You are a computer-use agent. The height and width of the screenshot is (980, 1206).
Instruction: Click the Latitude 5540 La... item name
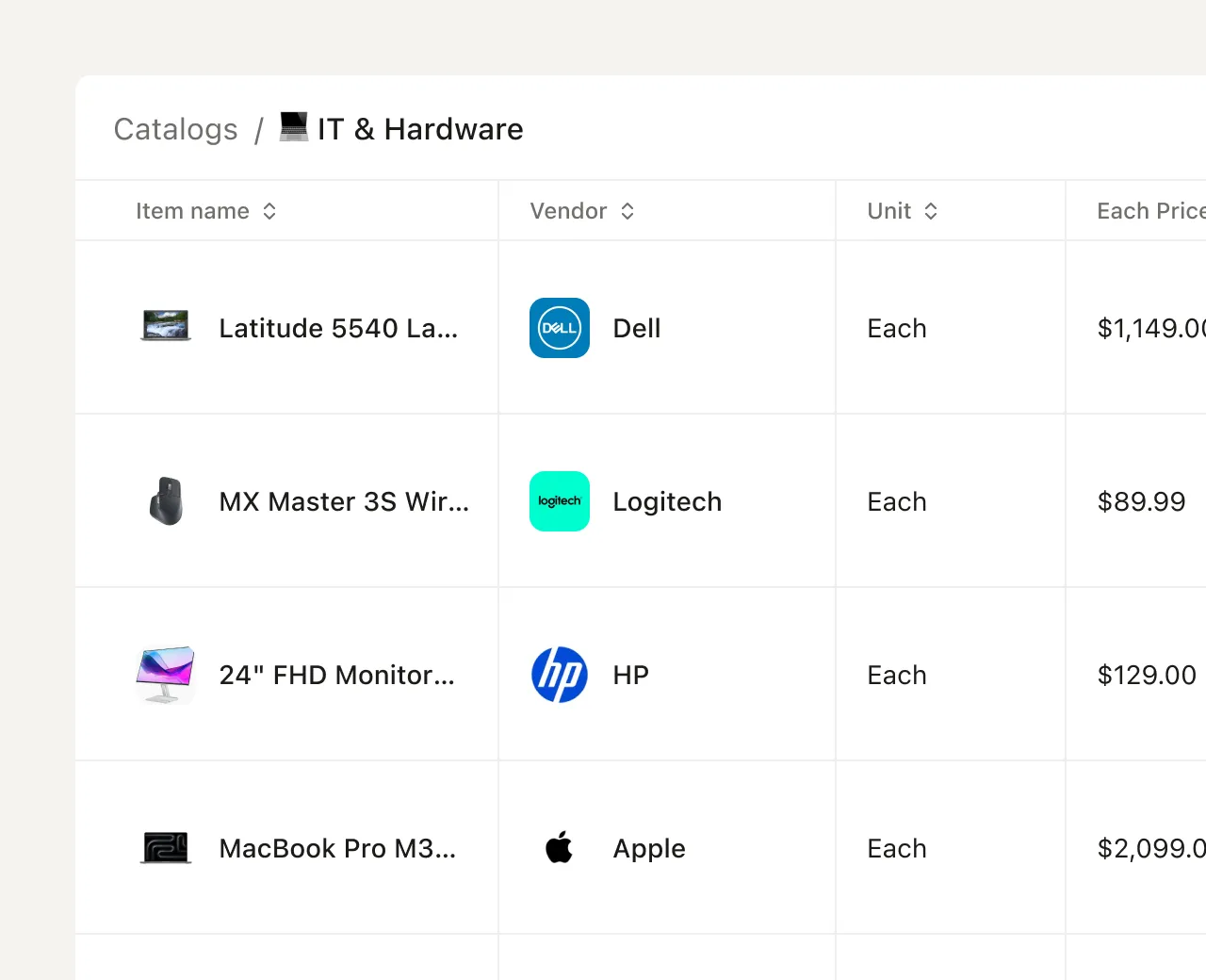click(x=338, y=328)
